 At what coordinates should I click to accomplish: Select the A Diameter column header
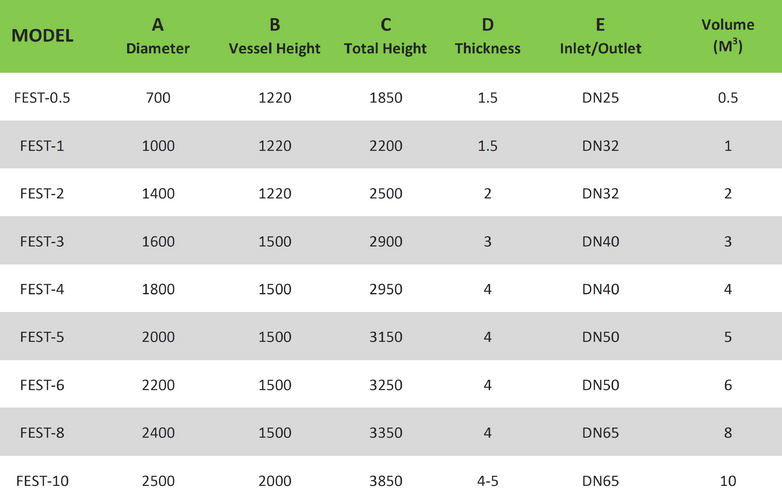[158, 36]
